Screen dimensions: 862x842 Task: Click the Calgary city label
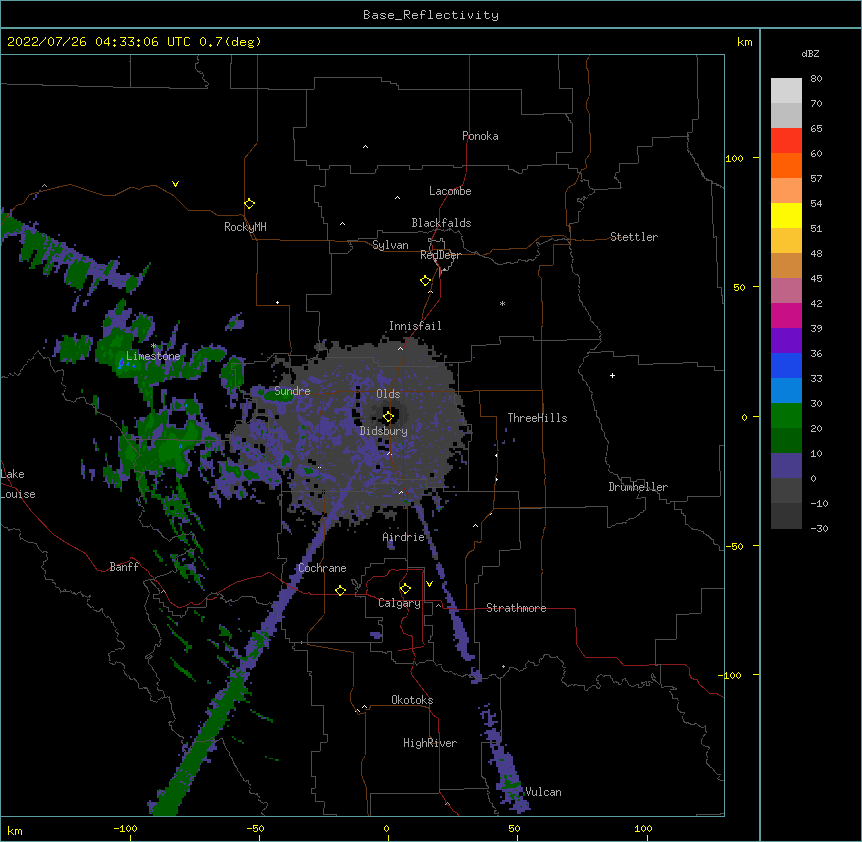(x=399, y=603)
